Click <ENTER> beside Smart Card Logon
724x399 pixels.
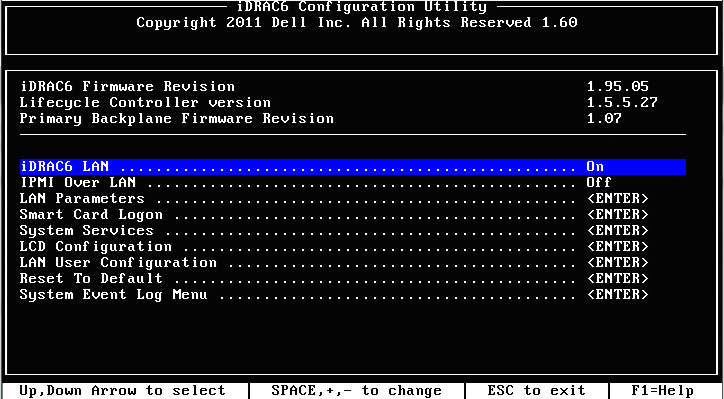tap(618, 215)
